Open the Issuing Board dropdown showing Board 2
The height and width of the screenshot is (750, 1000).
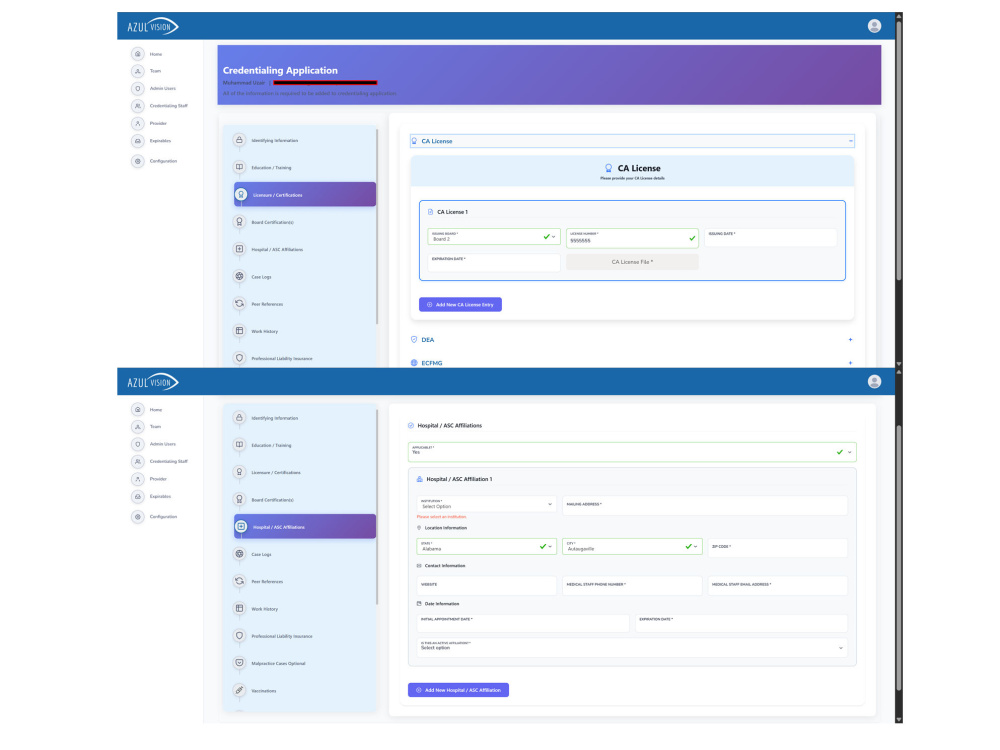[494, 237]
